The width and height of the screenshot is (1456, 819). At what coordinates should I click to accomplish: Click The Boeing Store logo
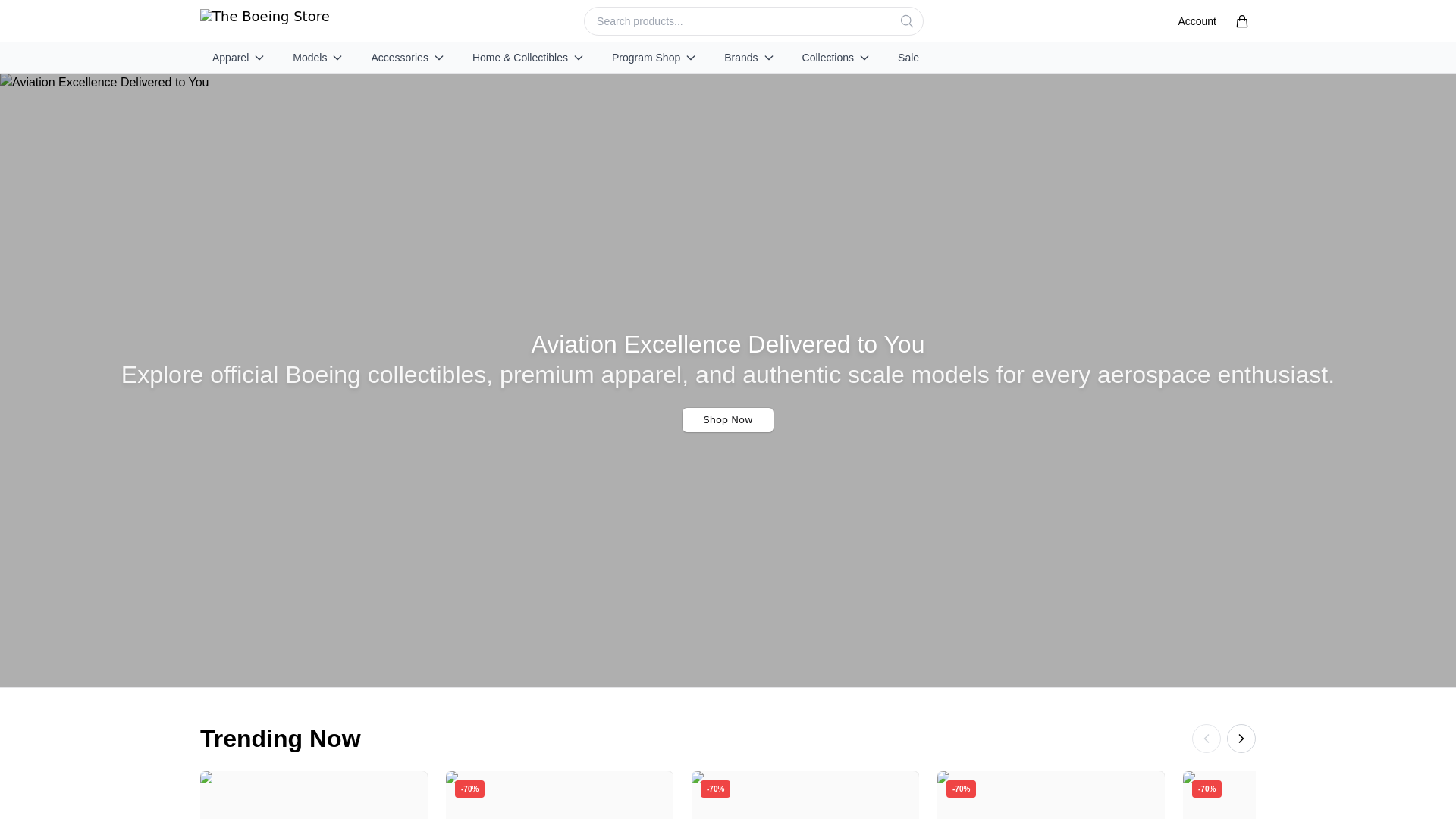(x=265, y=17)
